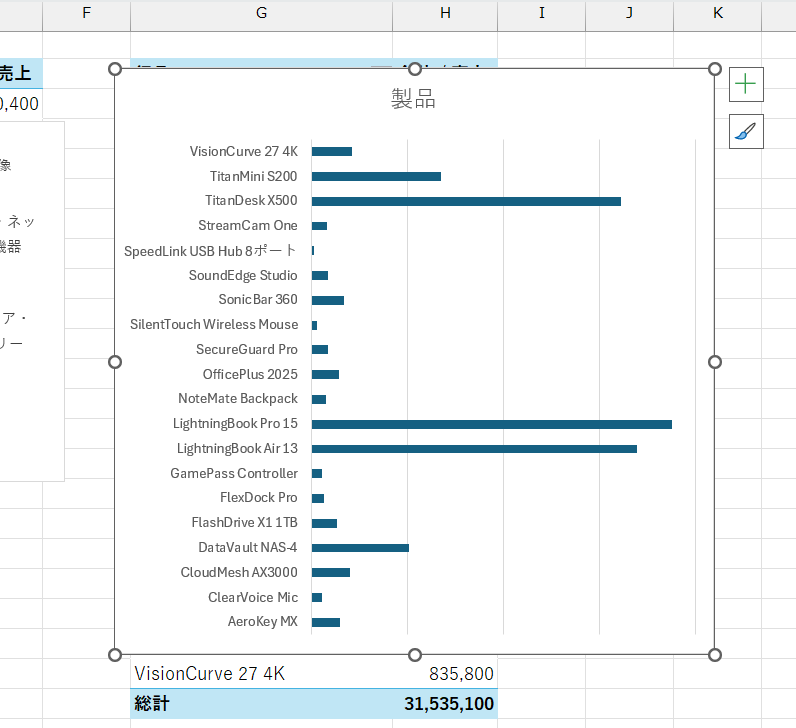796x728 pixels.
Task: Click the TitanMini S200 axis label
Action: tap(253, 176)
